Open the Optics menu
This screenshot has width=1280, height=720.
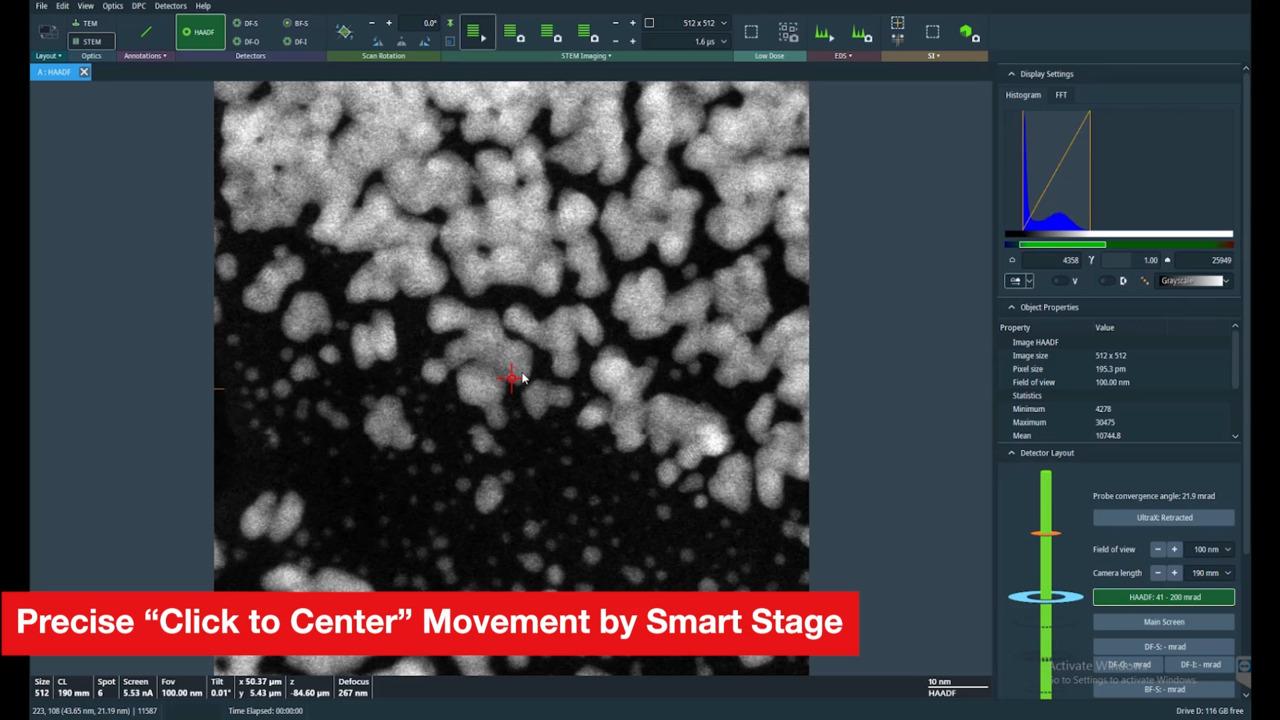tap(112, 6)
